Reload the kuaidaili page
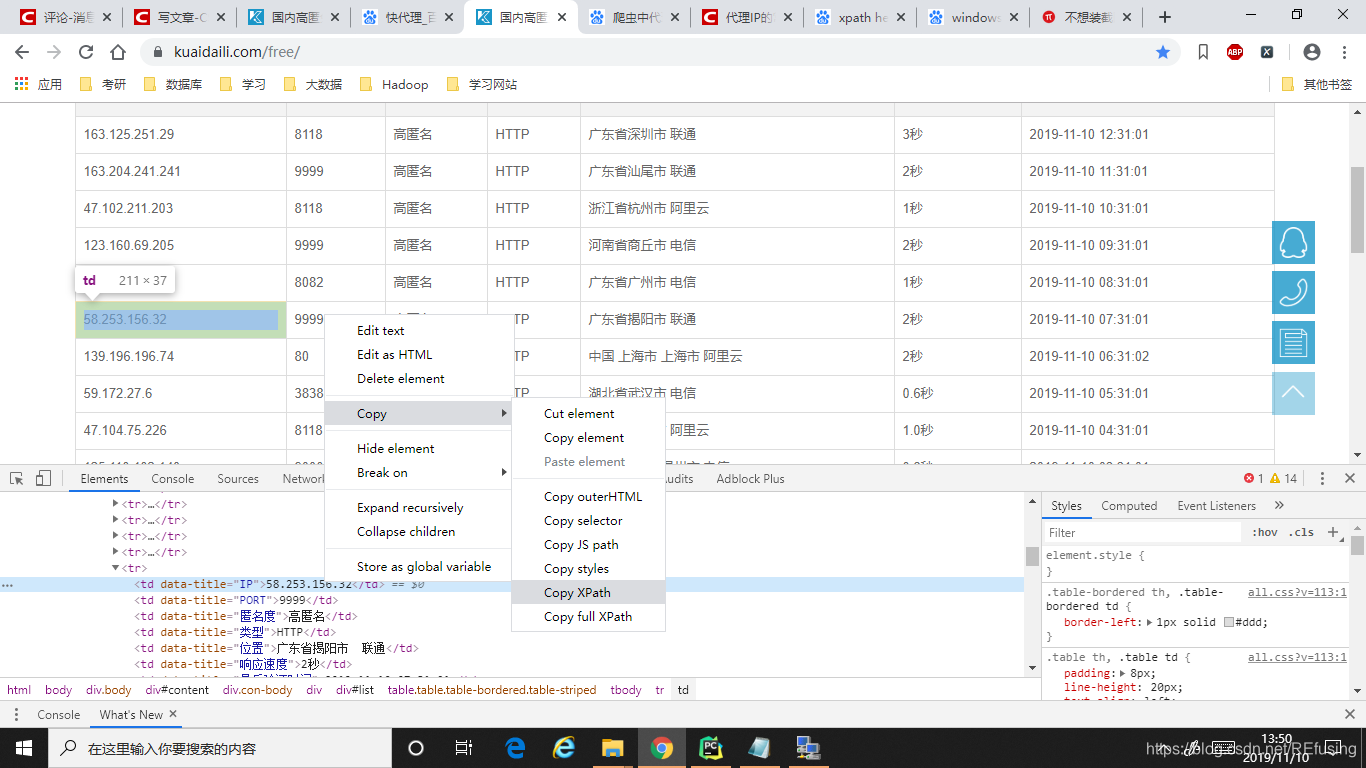The height and width of the screenshot is (768, 1366). (86, 52)
